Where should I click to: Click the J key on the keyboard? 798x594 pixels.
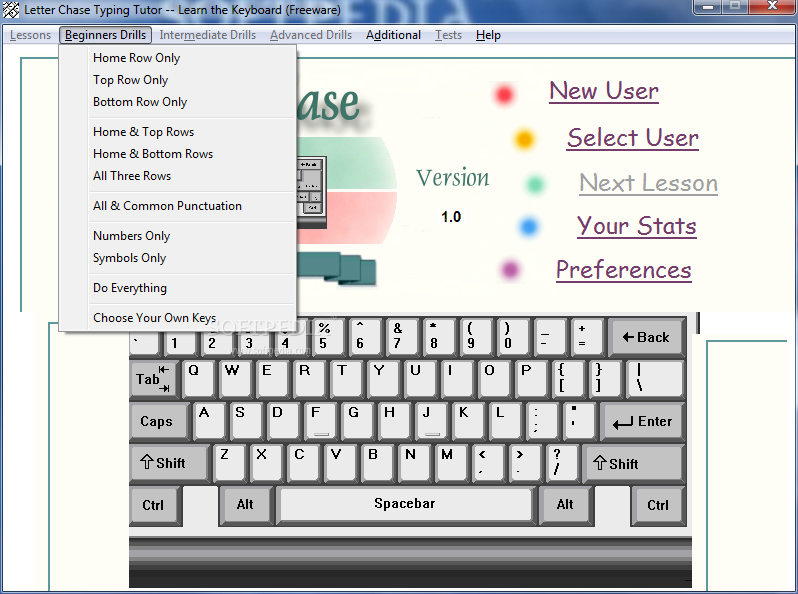click(431, 421)
